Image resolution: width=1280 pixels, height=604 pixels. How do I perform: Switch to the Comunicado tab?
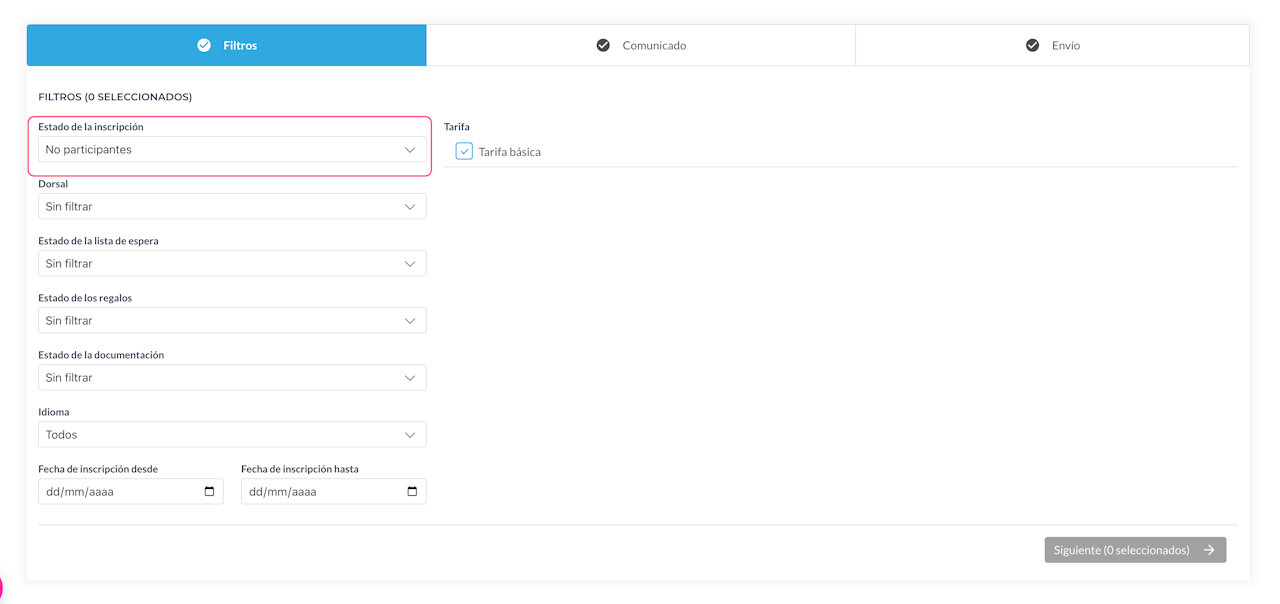coord(641,46)
